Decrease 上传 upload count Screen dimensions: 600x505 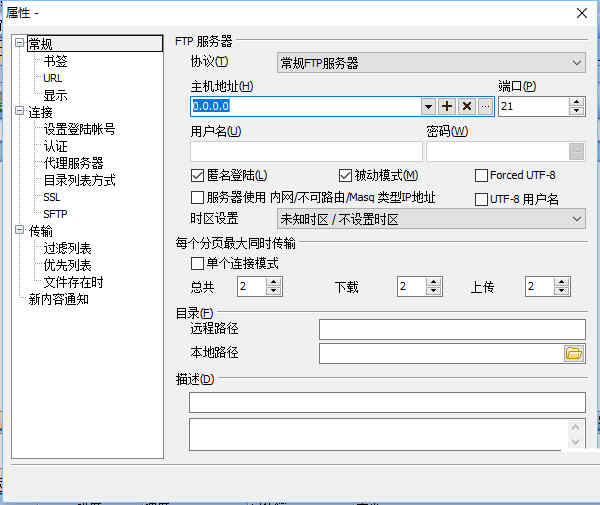point(561,291)
